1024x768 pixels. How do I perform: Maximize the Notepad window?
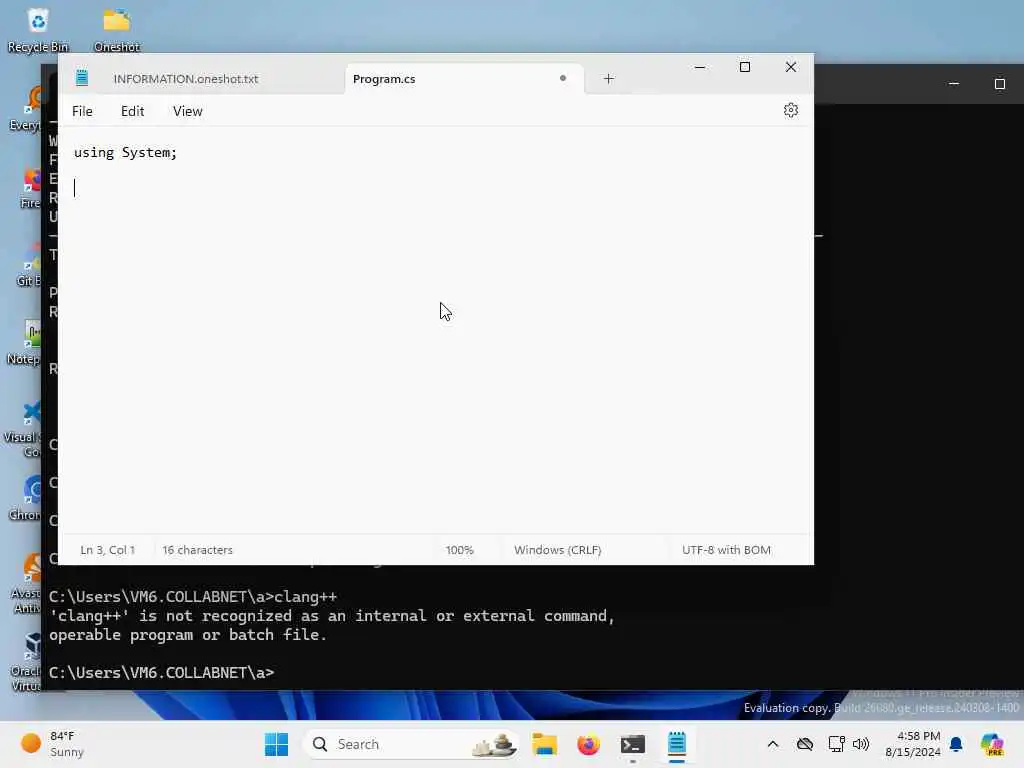pyautogui.click(x=744, y=67)
